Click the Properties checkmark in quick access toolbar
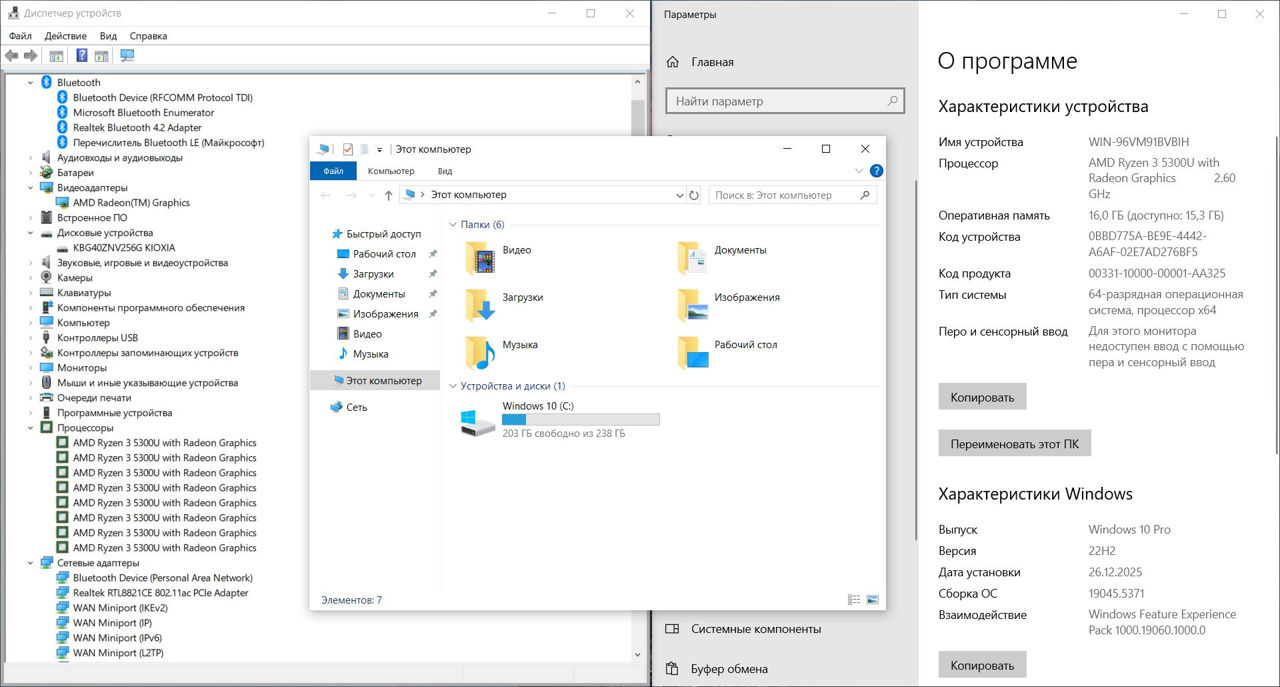 [348, 149]
